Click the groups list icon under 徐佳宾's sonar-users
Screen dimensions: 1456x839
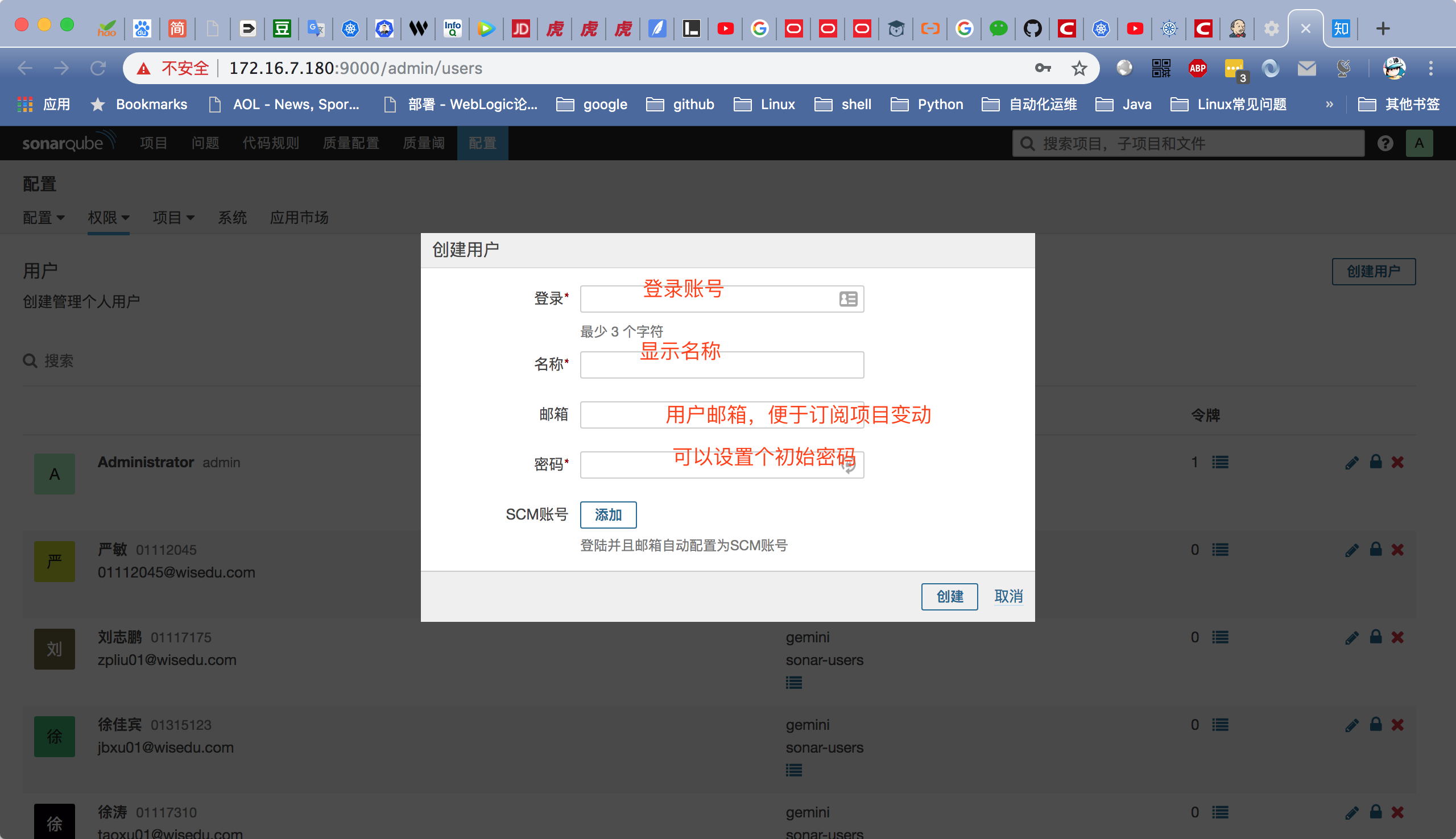click(794, 770)
